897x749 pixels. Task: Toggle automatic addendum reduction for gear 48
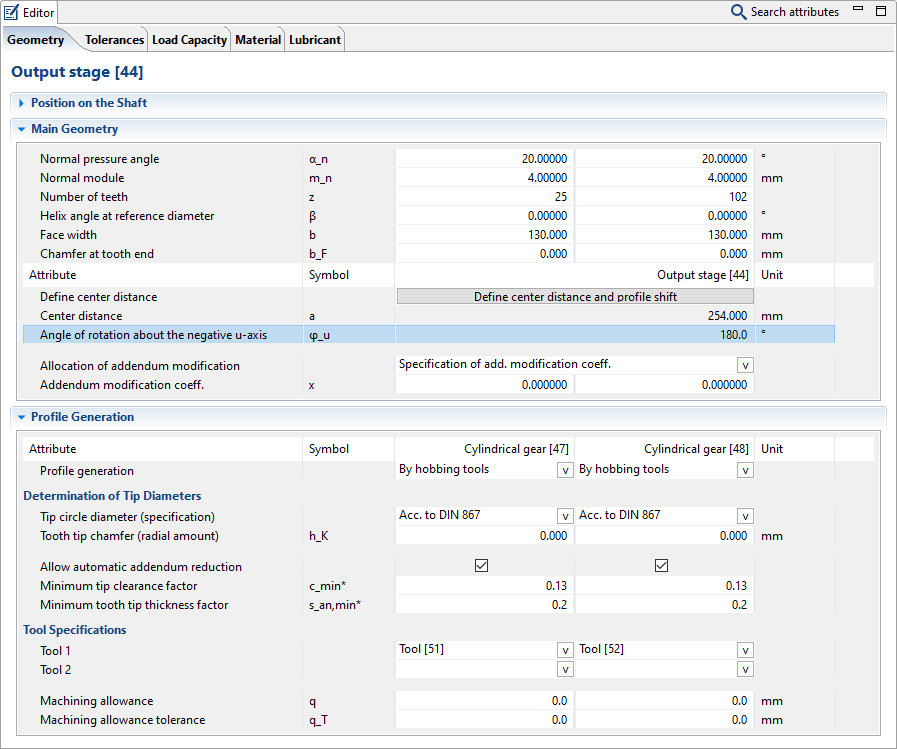coord(661,566)
